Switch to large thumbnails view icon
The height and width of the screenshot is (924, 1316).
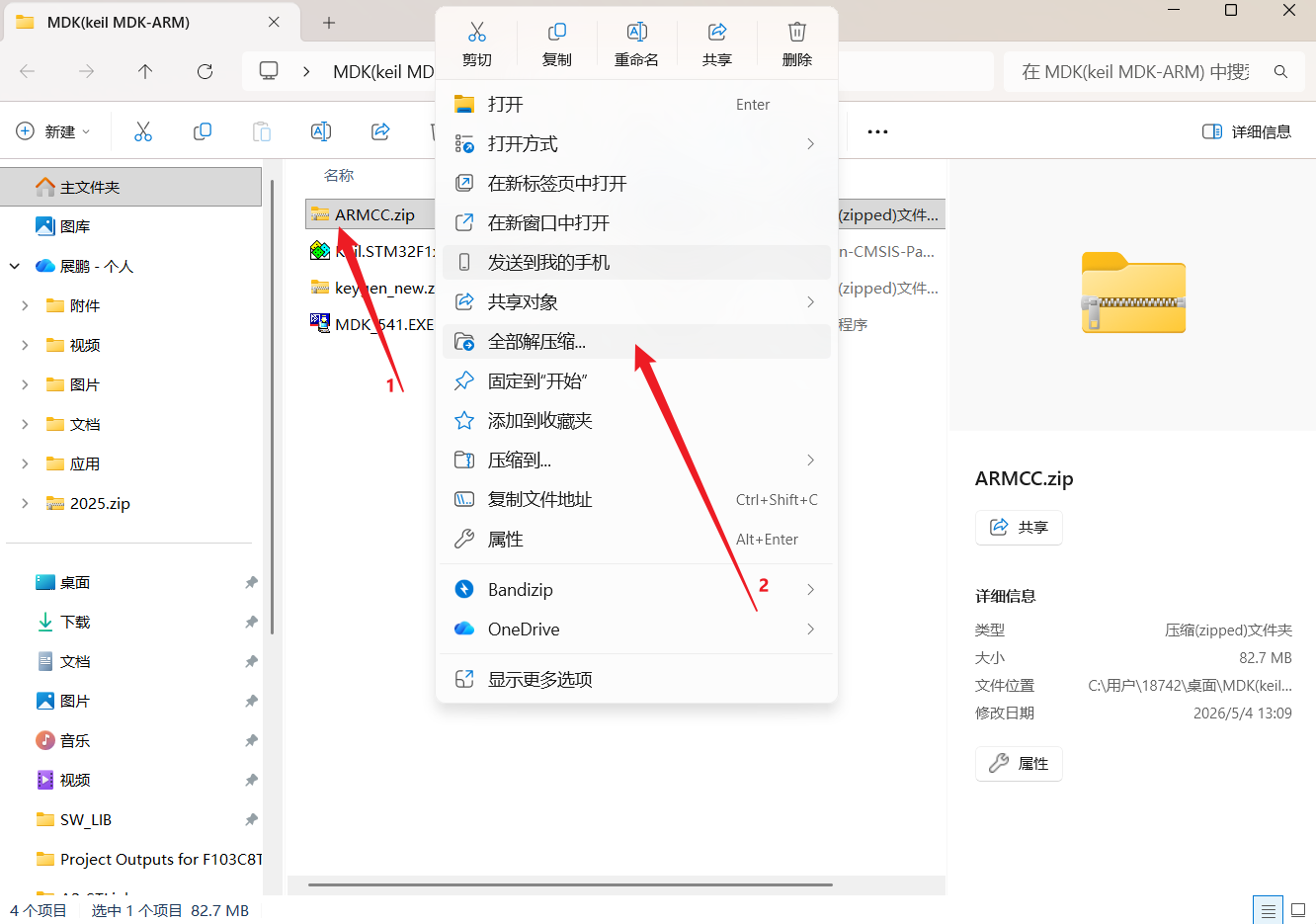tap(1299, 910)
